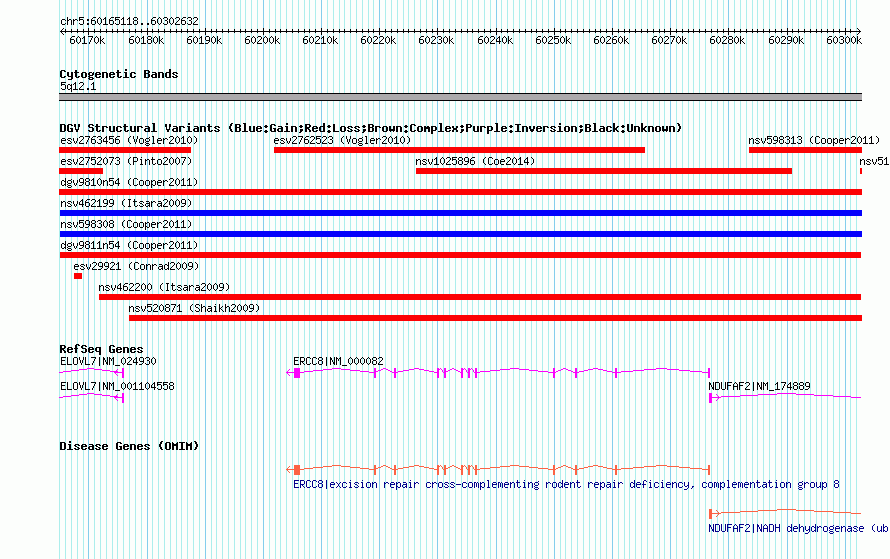Open the ERCC8 excision repair description link
Viewport: 890px width, 559px height.
tap(566, 485)
